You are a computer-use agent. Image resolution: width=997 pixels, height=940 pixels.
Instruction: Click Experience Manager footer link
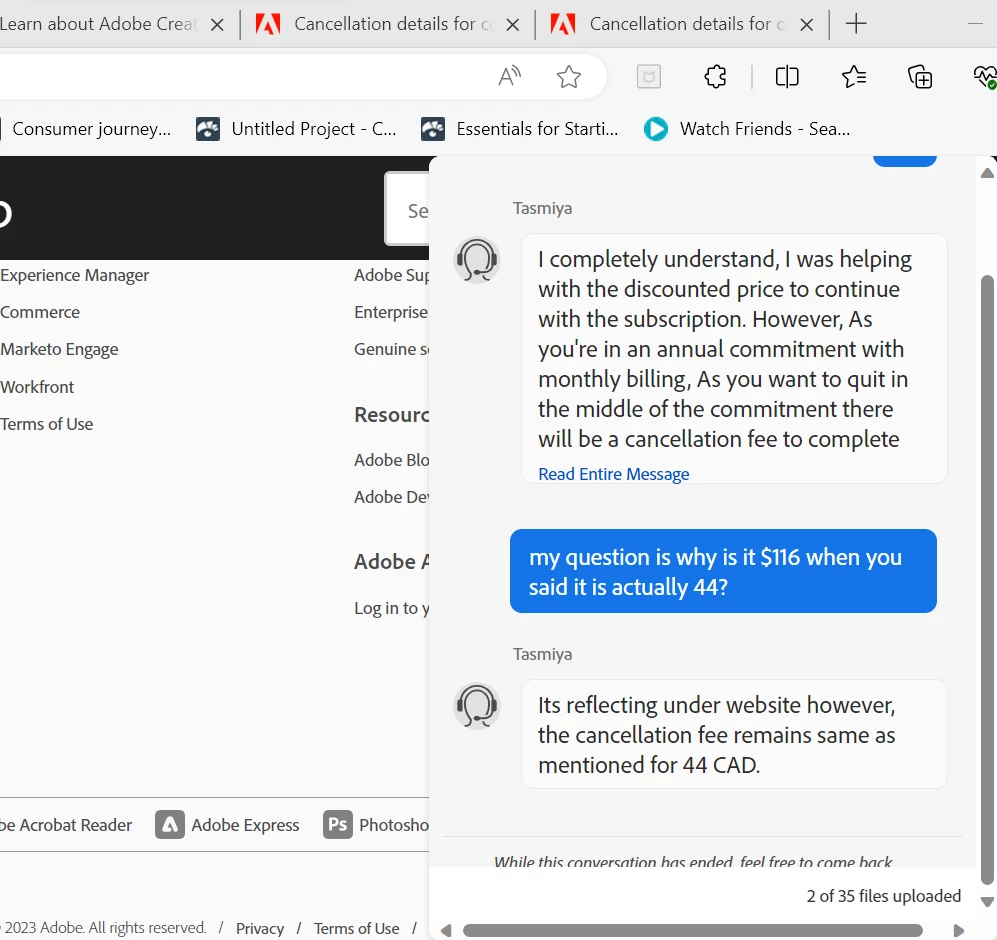pos(74,275)
